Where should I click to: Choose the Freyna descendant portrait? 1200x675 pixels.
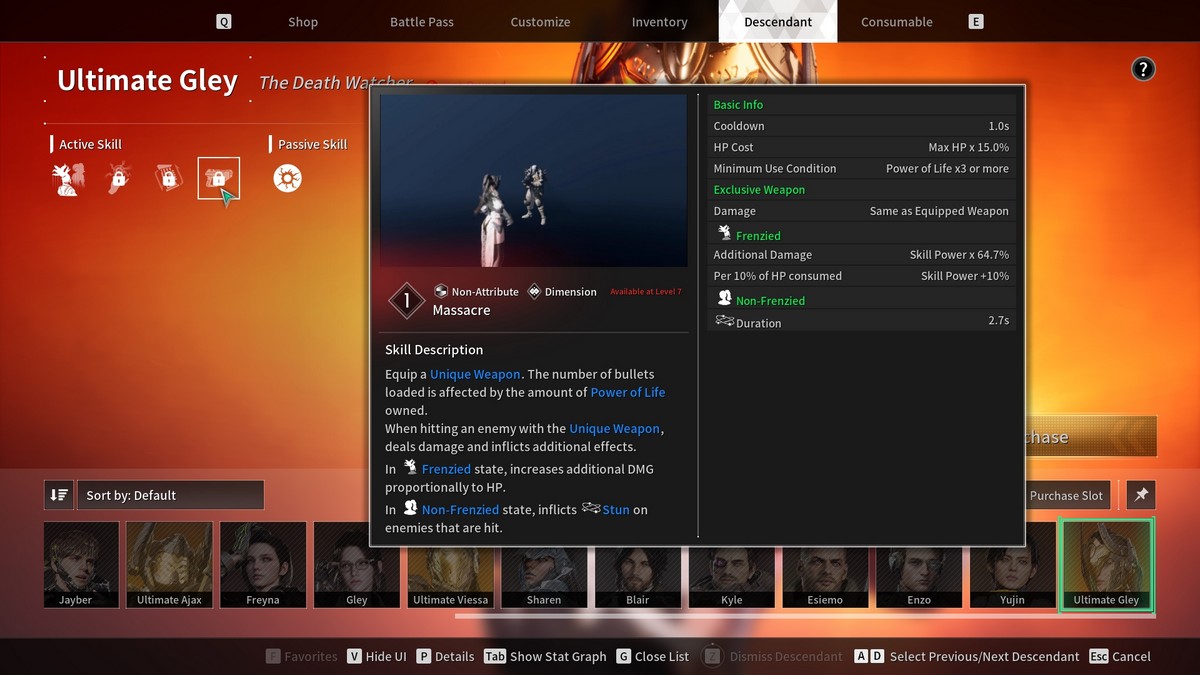(x=263, y=565)
